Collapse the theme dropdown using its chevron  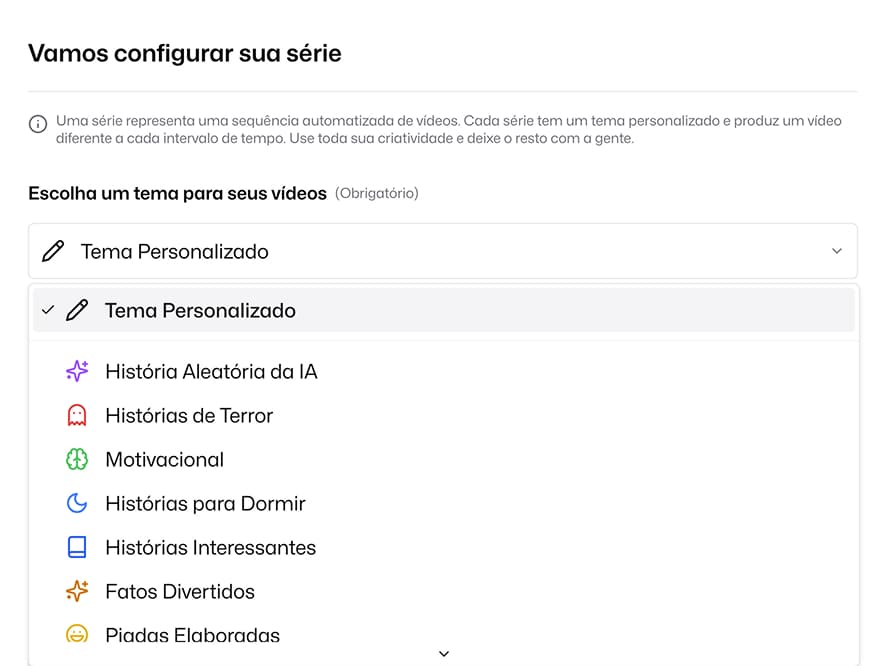(837, 251)
